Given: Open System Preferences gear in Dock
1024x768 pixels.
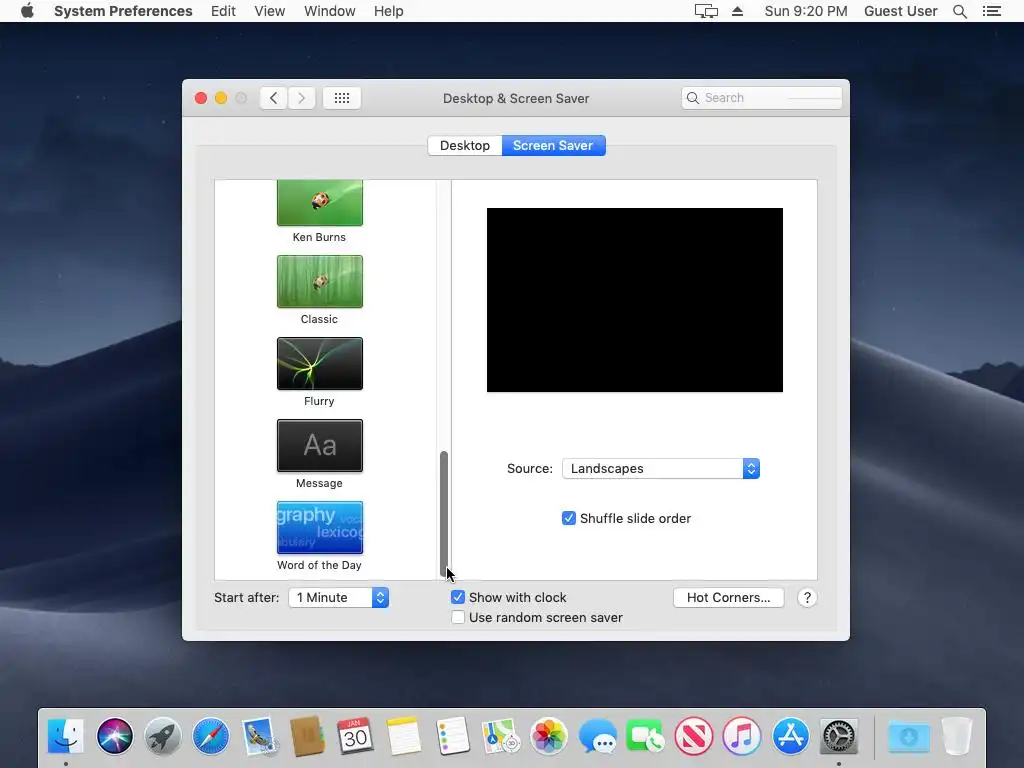Looking at the screenshot, I should pyautogui.click(x=839, y=736).
